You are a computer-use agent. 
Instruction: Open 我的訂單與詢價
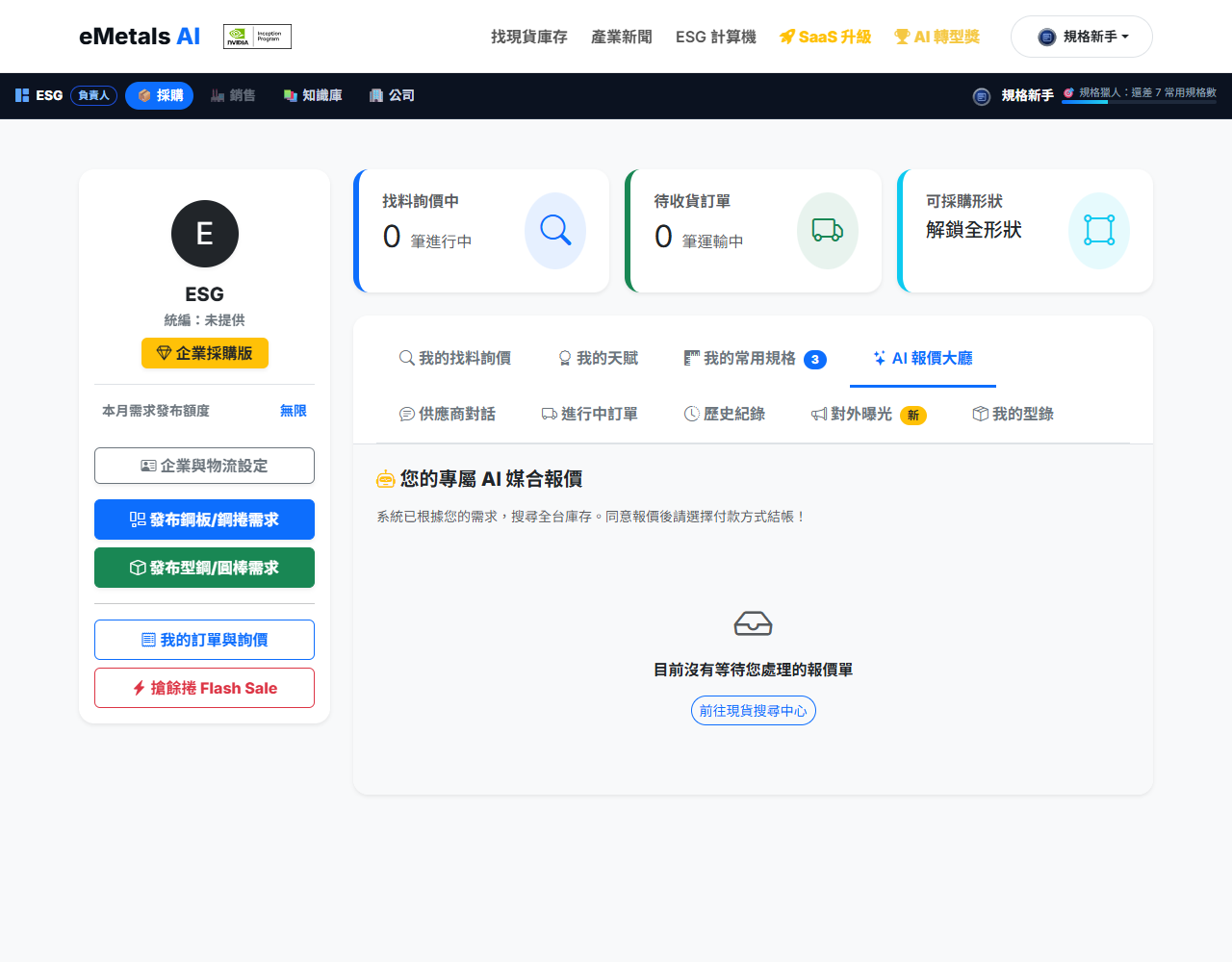point(205,640)
